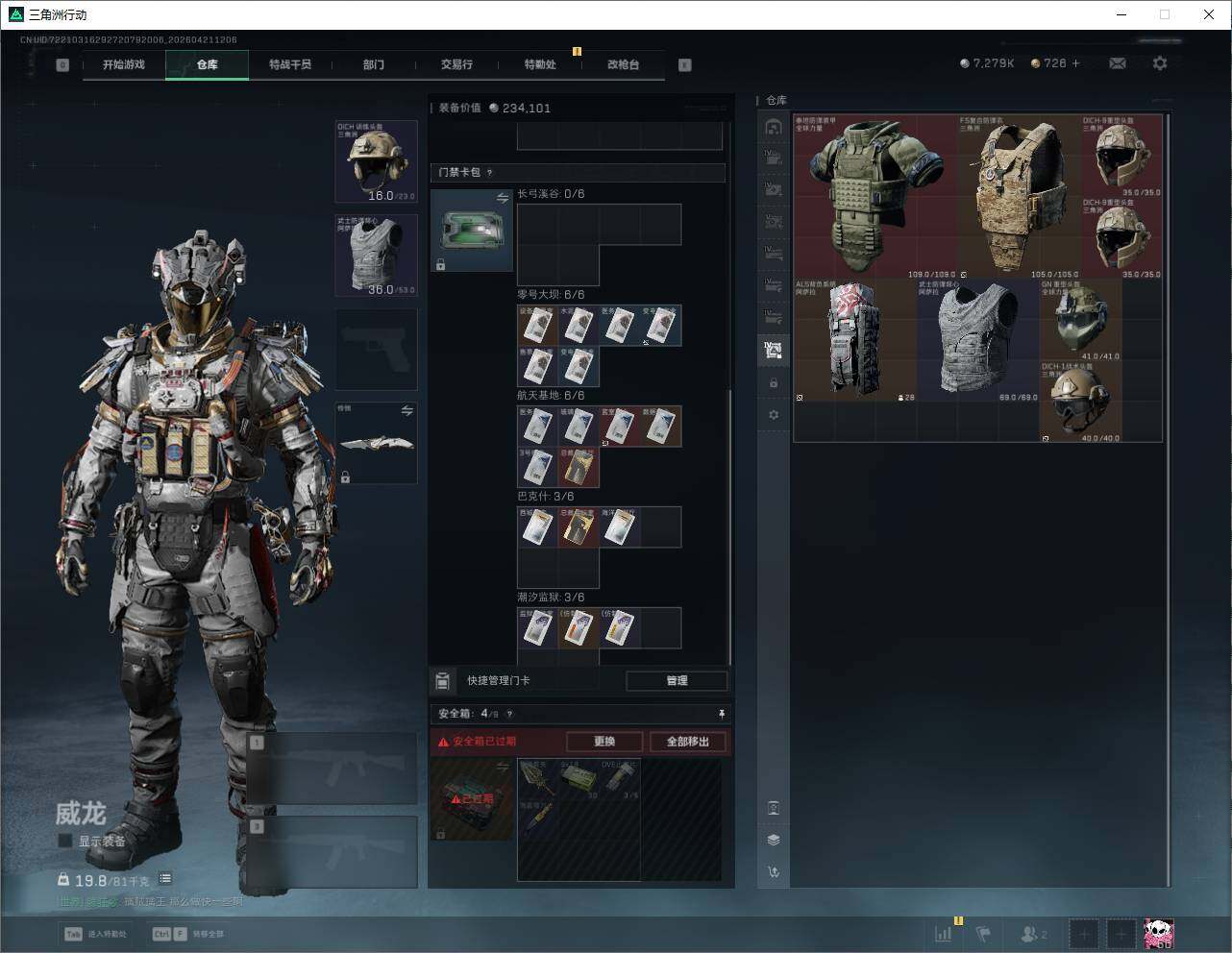Swap the keycard pack using arrows icon
This screenshot has width=1232, height=953.
(x=502, y=198)
